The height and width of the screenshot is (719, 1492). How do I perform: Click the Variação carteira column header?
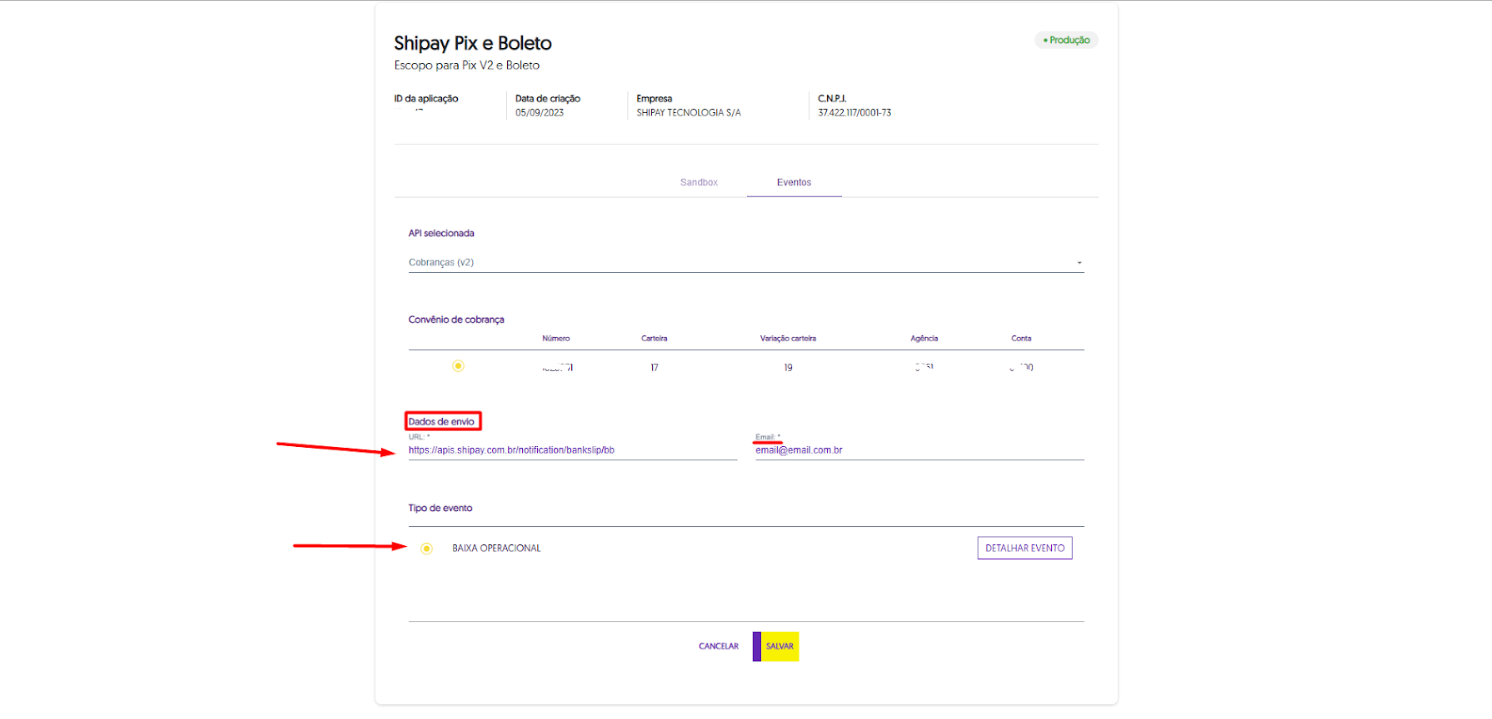[788, 339]
